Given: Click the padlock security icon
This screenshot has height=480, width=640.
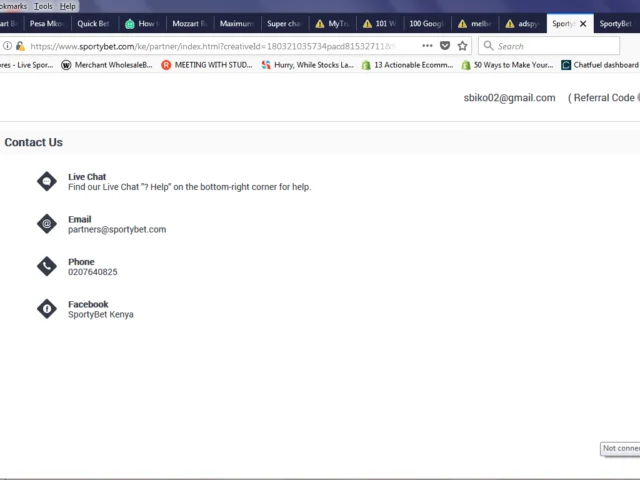Looking at the screenshot, I should pyautogui.click(x=20, y=46).
